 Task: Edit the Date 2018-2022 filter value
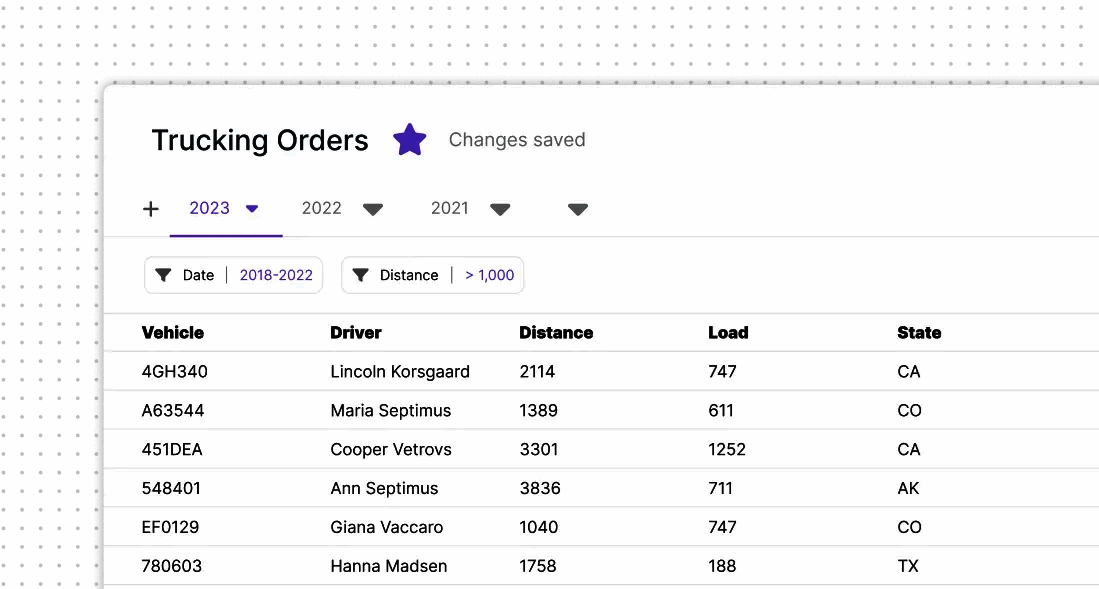(276, 275)
